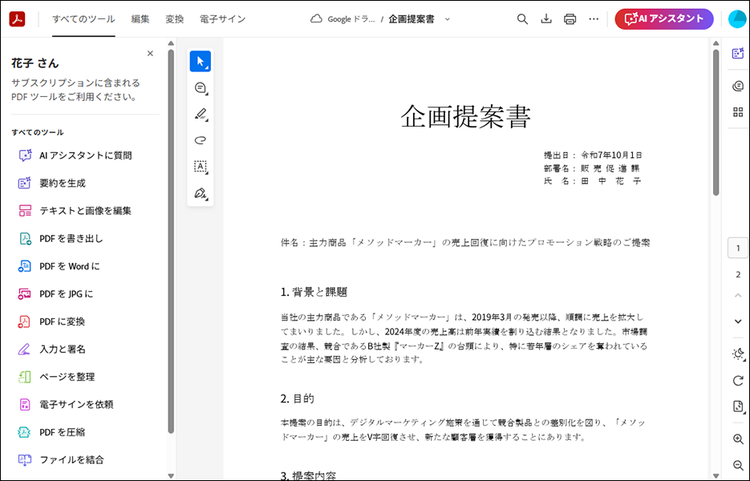Image resolution: width=750 pixels, height=481 pixels.
Task: Click the rotate page icon
Action: [738, 380]
